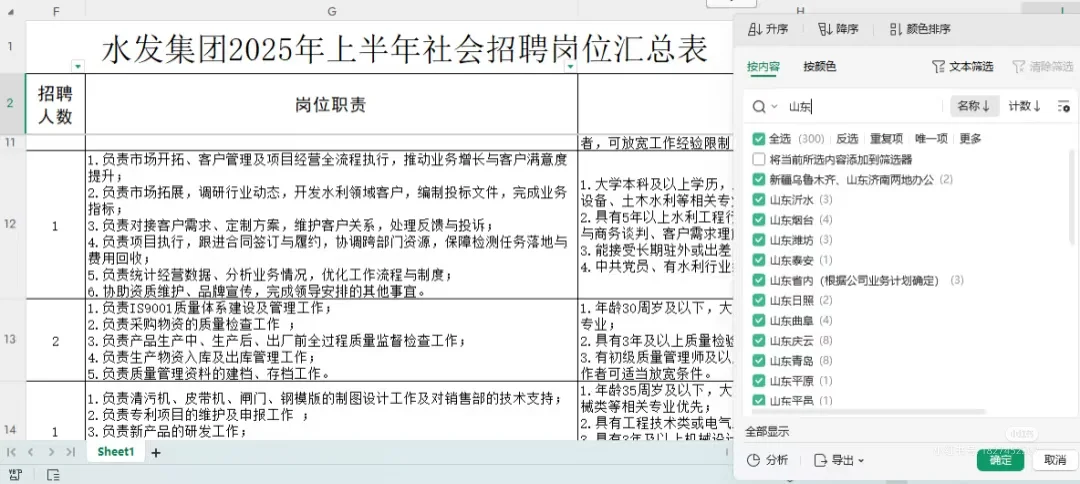The width and height of the screenshot is (1080, 484).
Task: Open 文本筛选 text filter
Action: coord(962,67)
